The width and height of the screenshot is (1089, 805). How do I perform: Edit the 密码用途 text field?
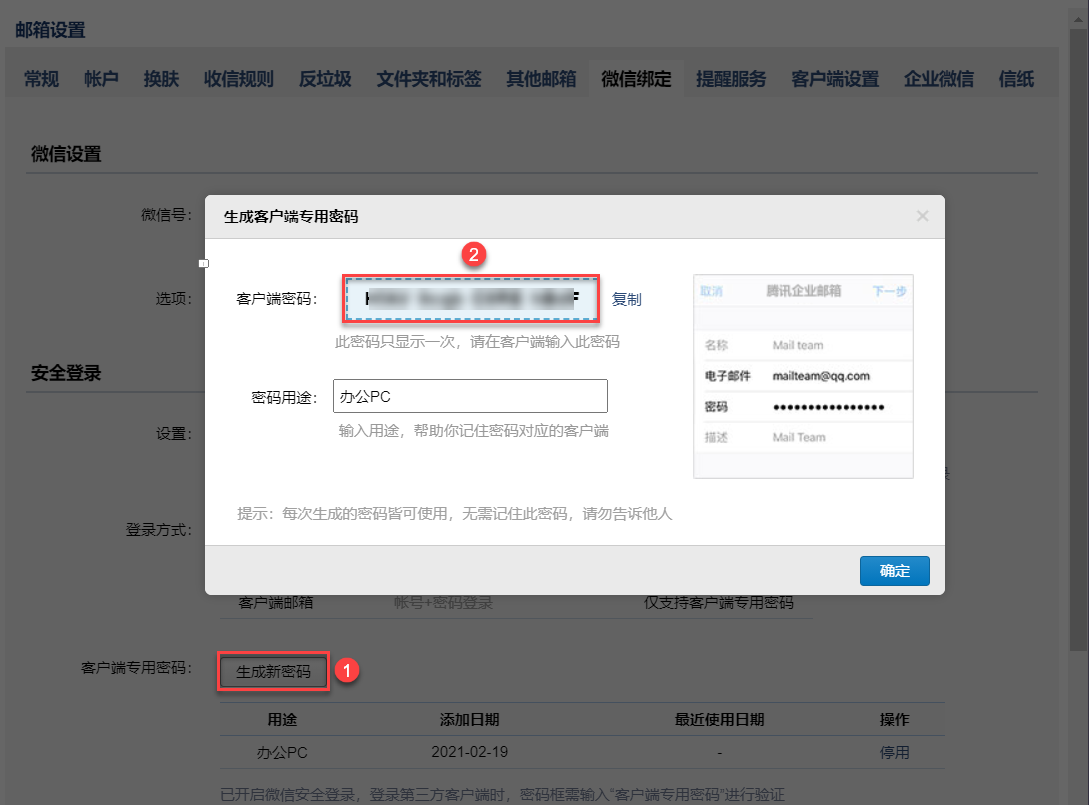[x=470, y=396]
